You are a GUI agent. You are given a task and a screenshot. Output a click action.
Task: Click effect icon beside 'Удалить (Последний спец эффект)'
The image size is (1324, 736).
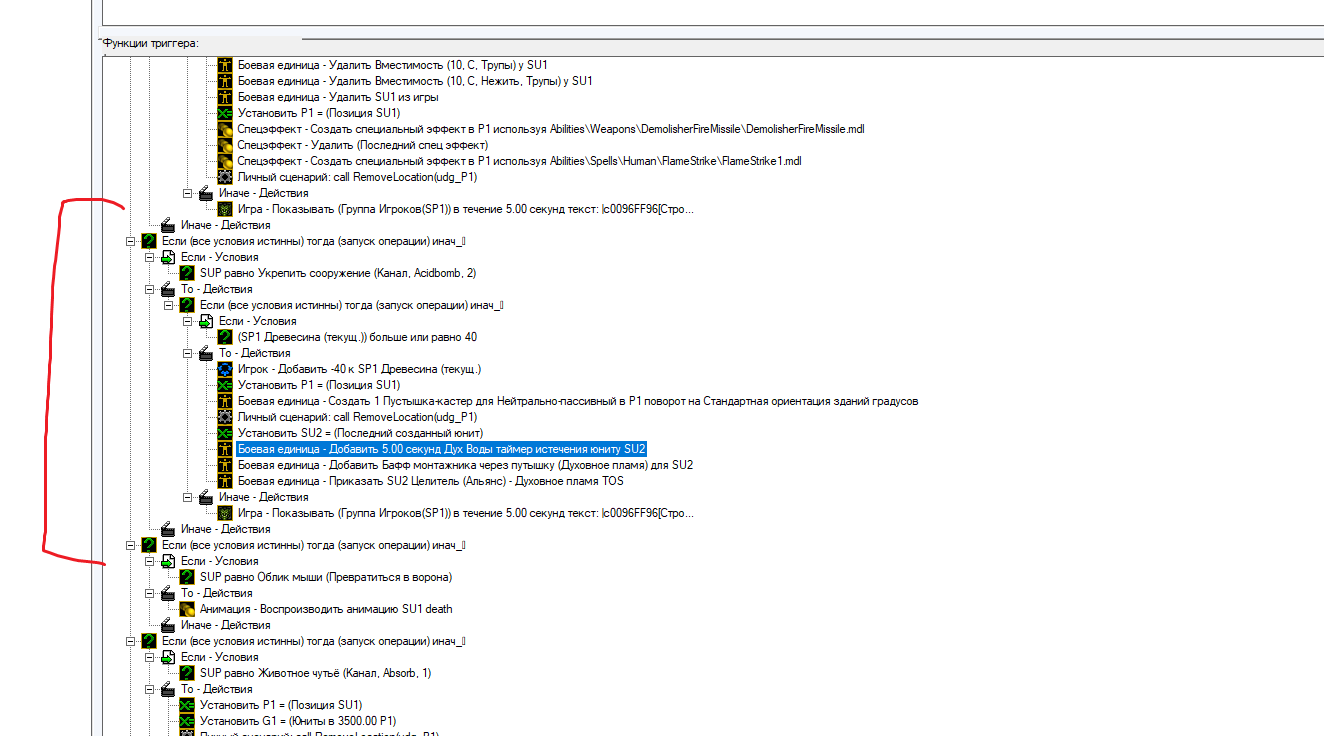pos(225,145)
